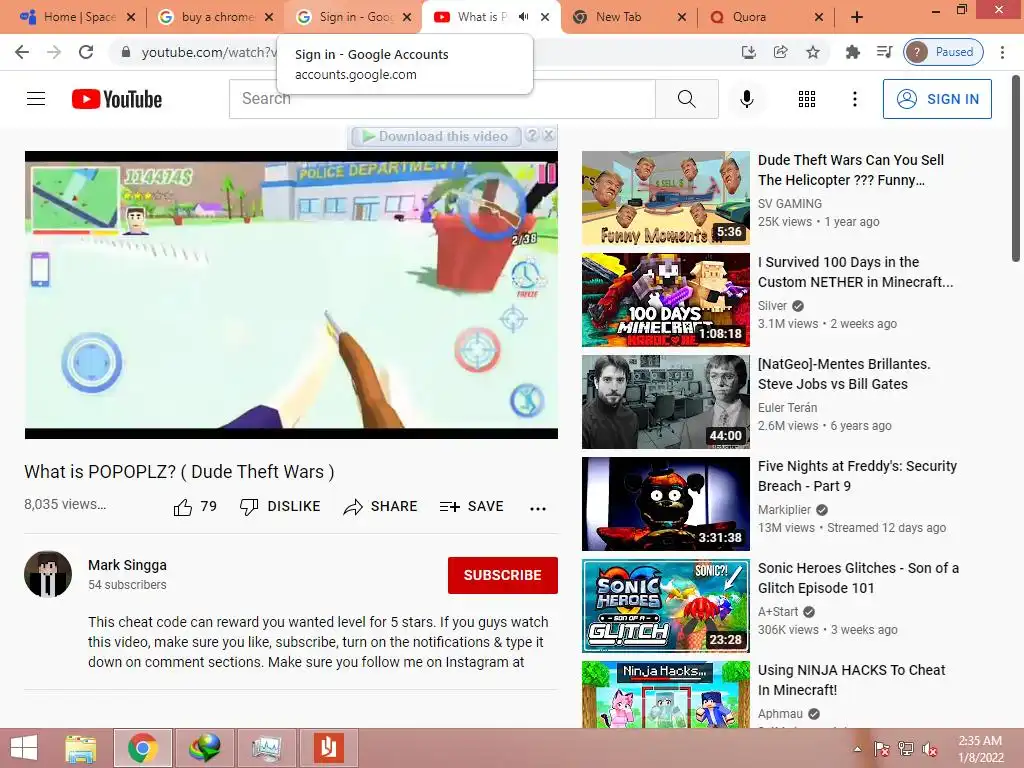
Task: Open Using NINJA HACKS Minecraft video title
Action: tap(852, 680)
